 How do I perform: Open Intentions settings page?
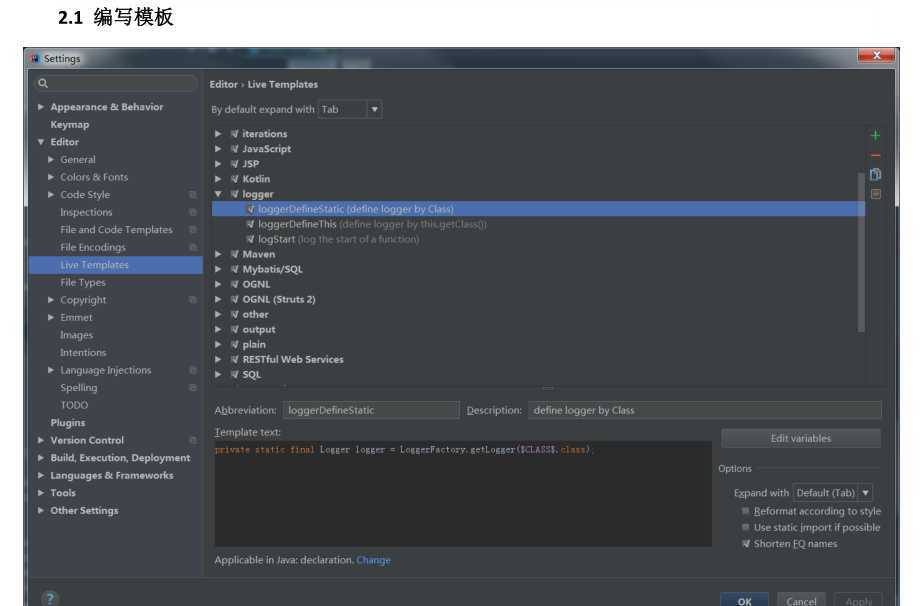[x=83, y=352]
